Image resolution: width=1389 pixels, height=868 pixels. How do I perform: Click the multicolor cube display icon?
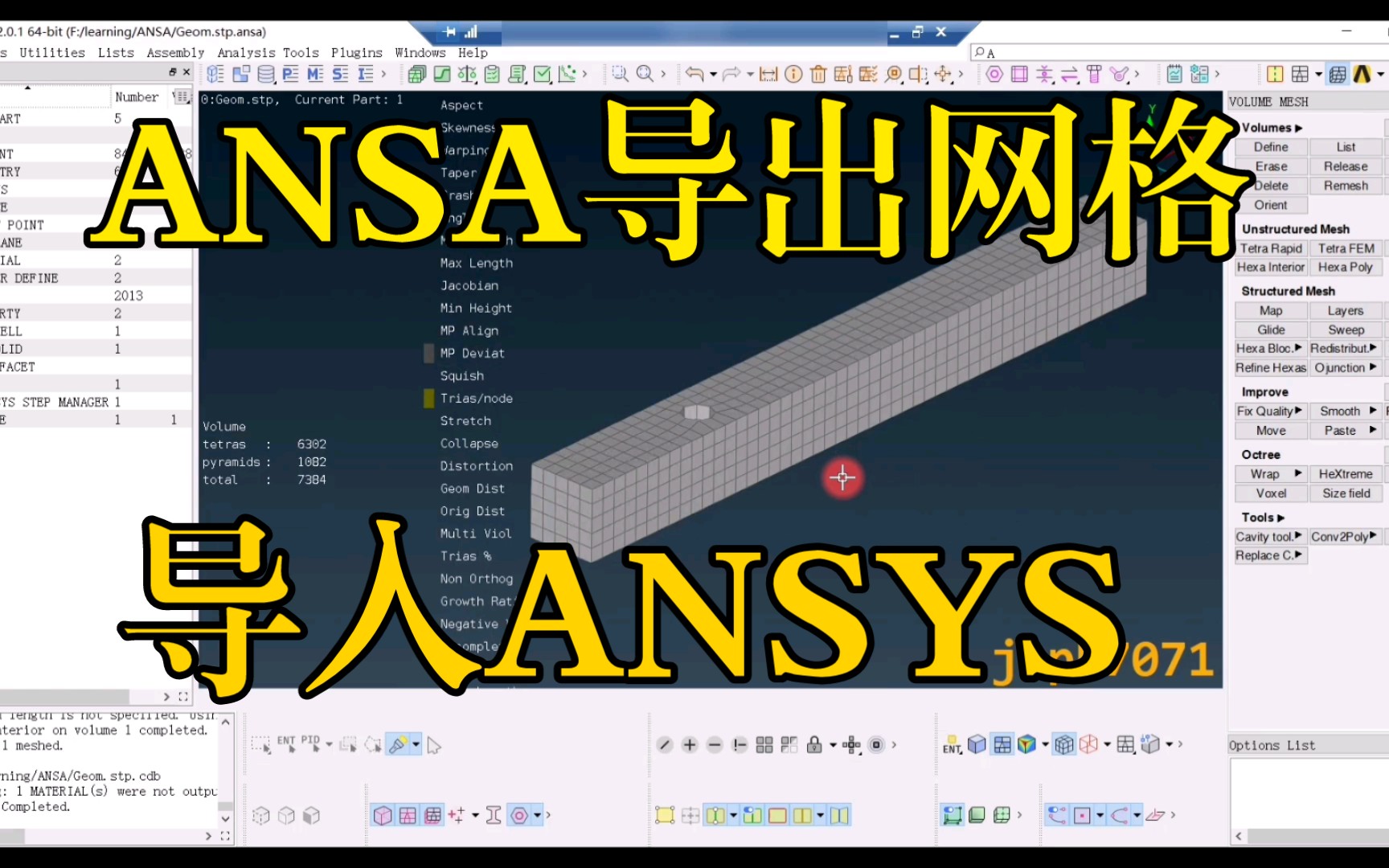[x=1026, y=745]
